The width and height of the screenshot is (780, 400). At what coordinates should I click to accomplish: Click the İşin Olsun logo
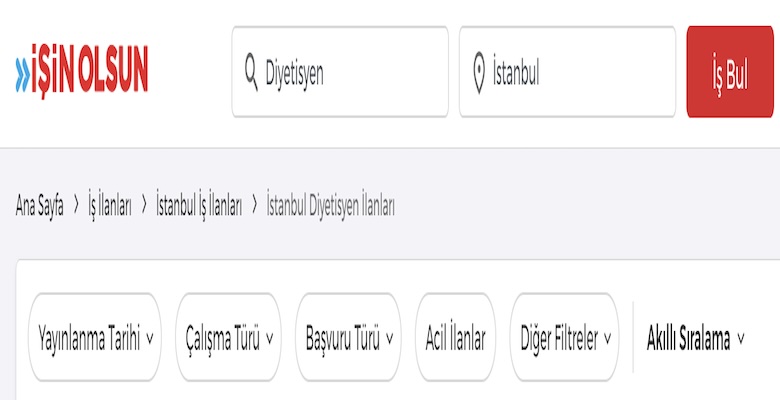[82, 72]
